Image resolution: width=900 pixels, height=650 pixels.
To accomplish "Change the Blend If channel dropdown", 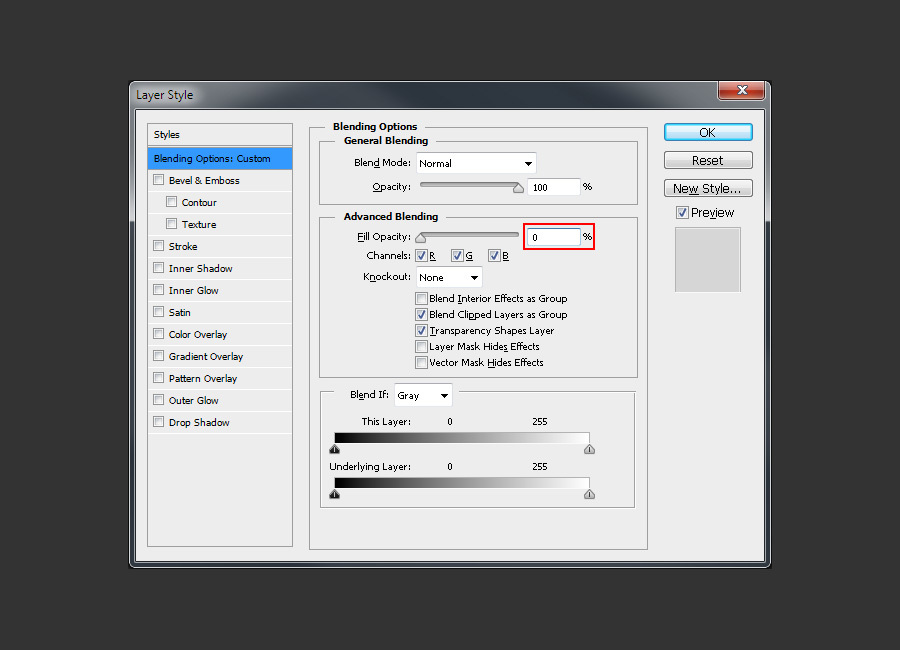I will [422, 394].
